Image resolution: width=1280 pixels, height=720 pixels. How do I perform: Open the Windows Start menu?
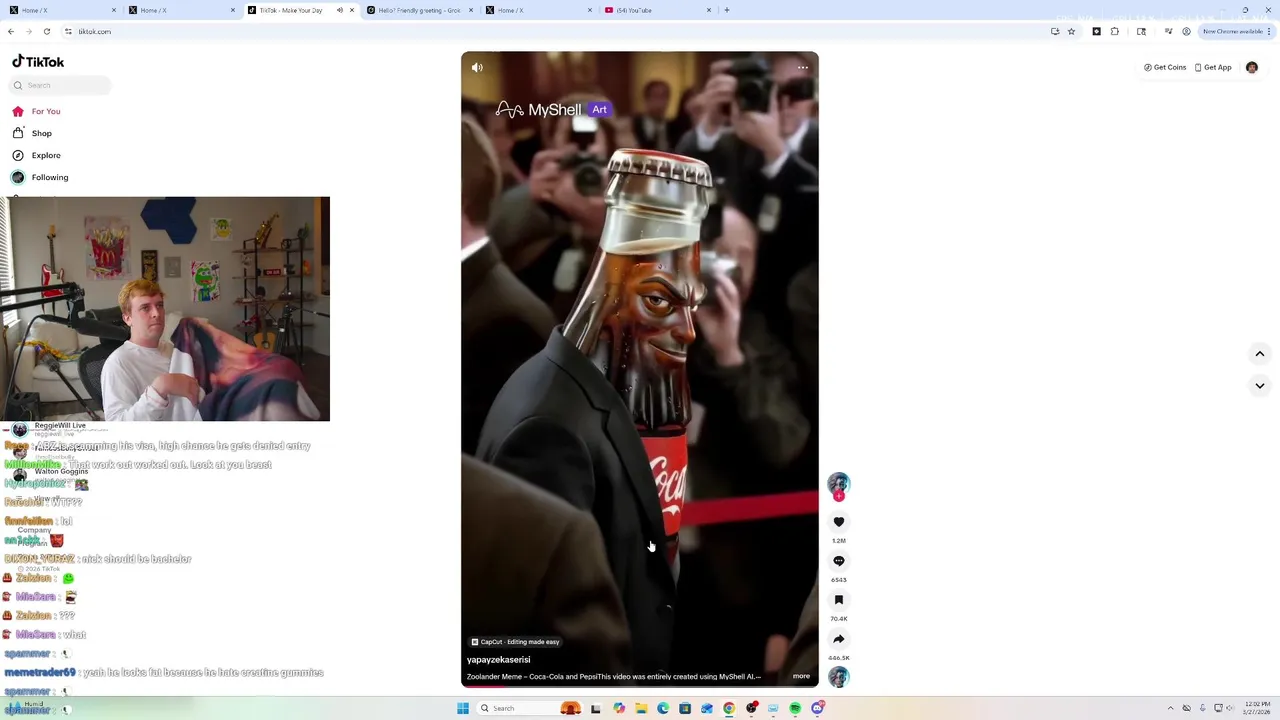click(x=463, y=708)
